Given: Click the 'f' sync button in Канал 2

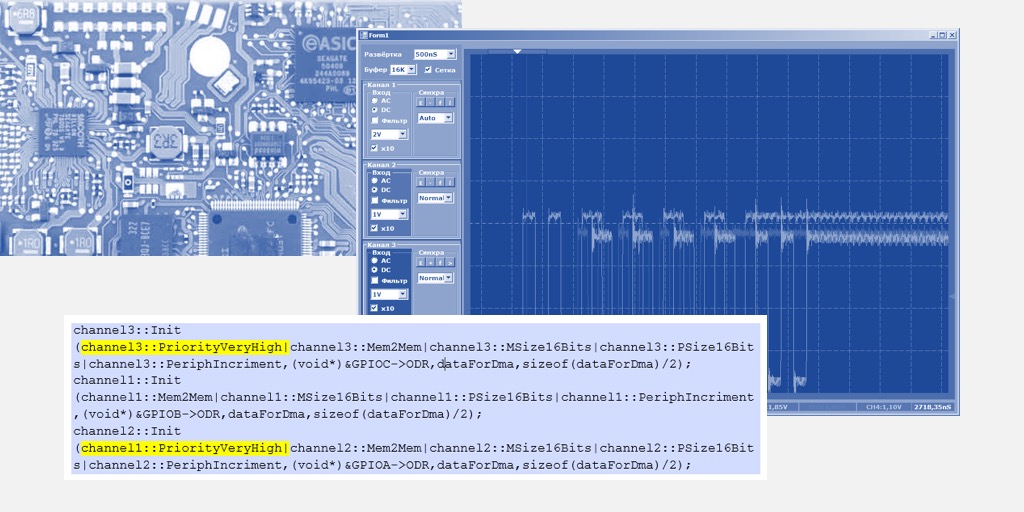Looking at the screenshot, I should tap(440, 182).
